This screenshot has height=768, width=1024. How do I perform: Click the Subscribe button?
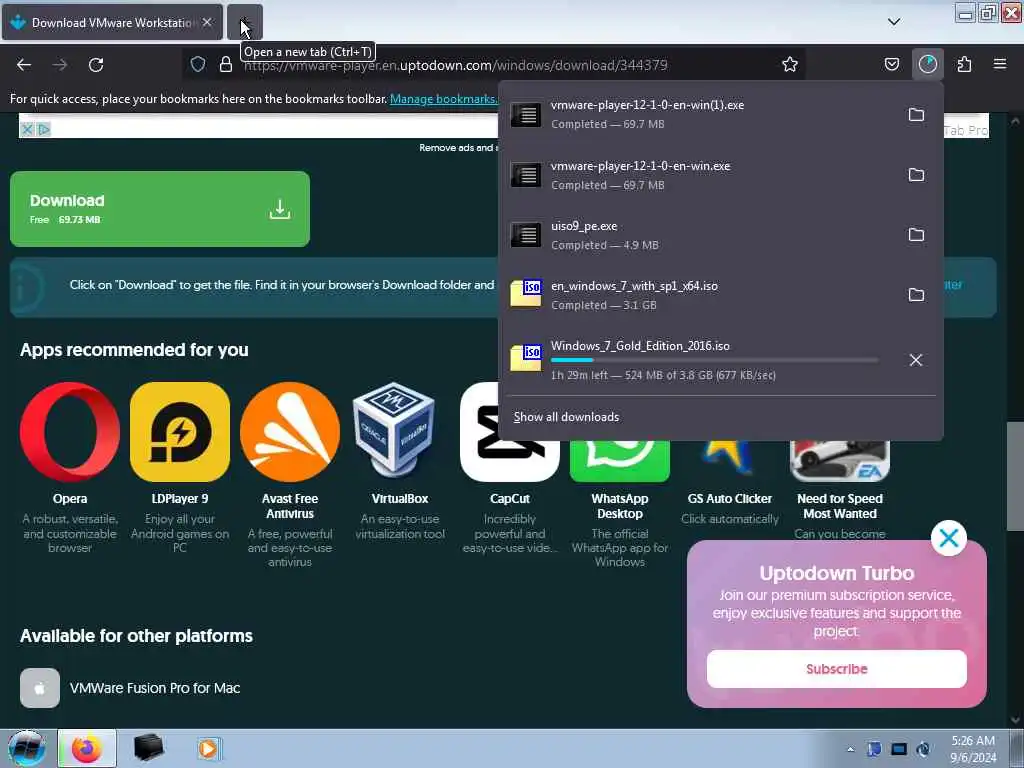point(837,669)
